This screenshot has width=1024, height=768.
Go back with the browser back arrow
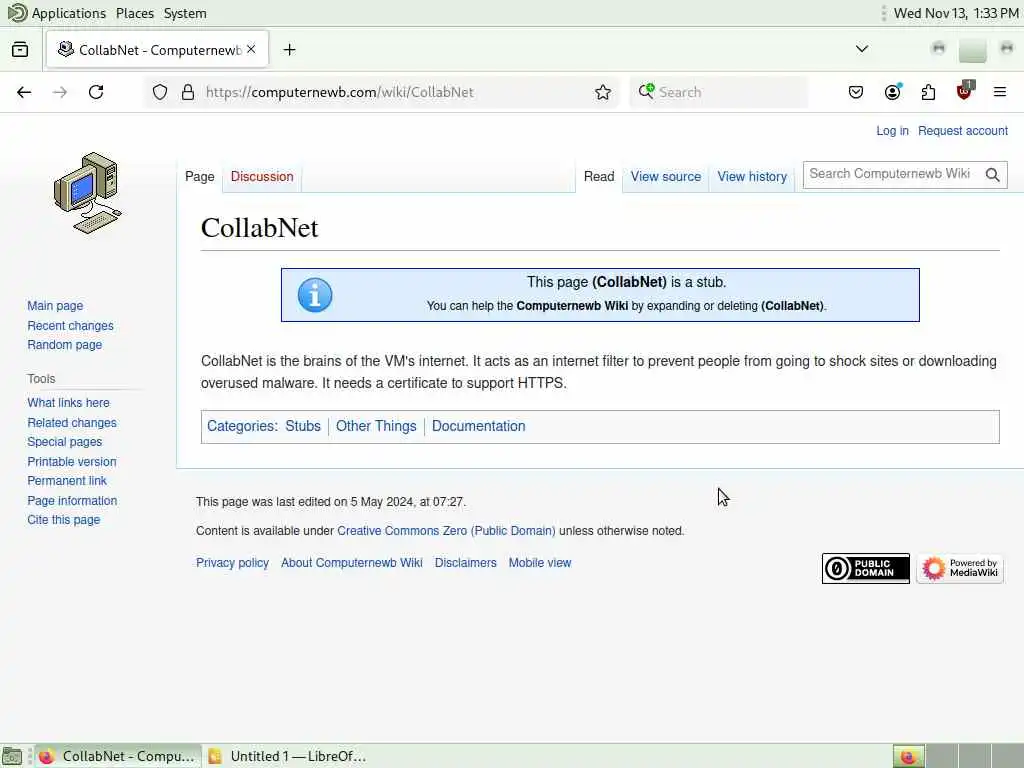24,92
